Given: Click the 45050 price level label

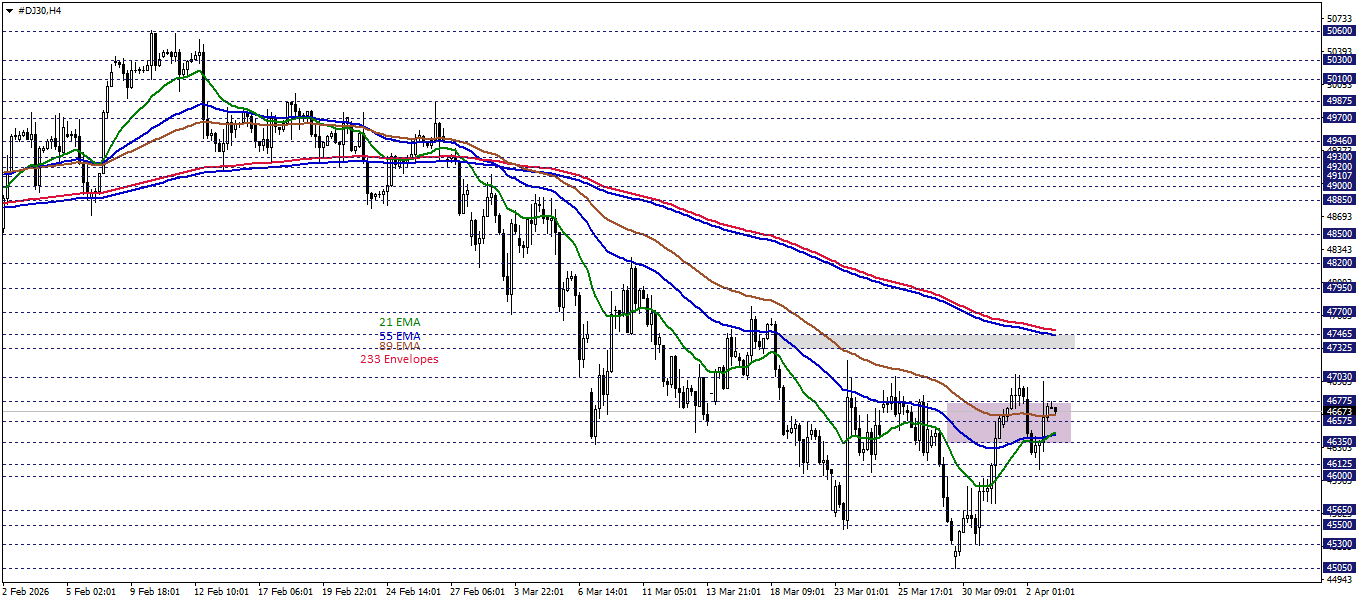Looking at the screenshot, I should click(x=1339, y=567).
